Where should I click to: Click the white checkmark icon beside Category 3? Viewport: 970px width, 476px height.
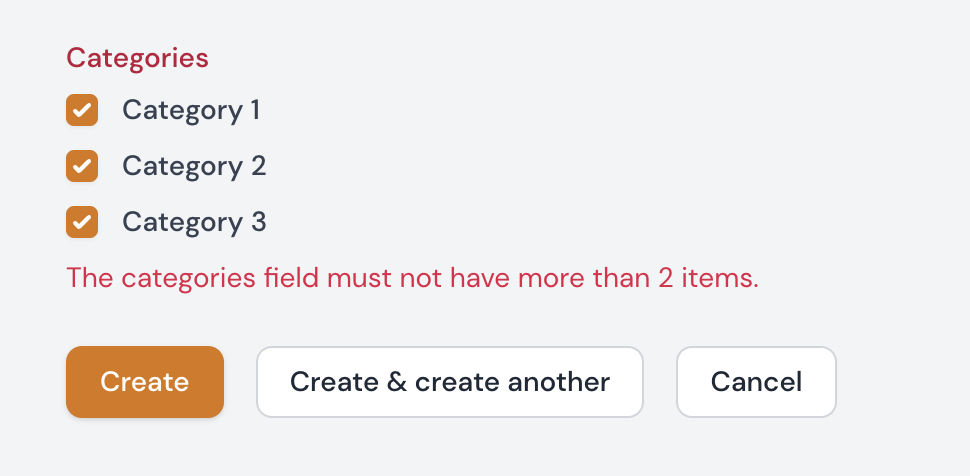click(82, 222)
